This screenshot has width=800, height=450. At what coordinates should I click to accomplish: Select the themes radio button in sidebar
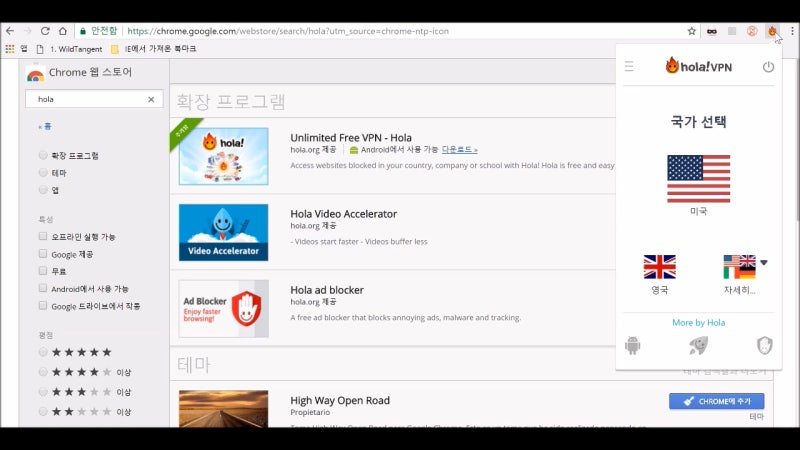(x=43, y=172)
